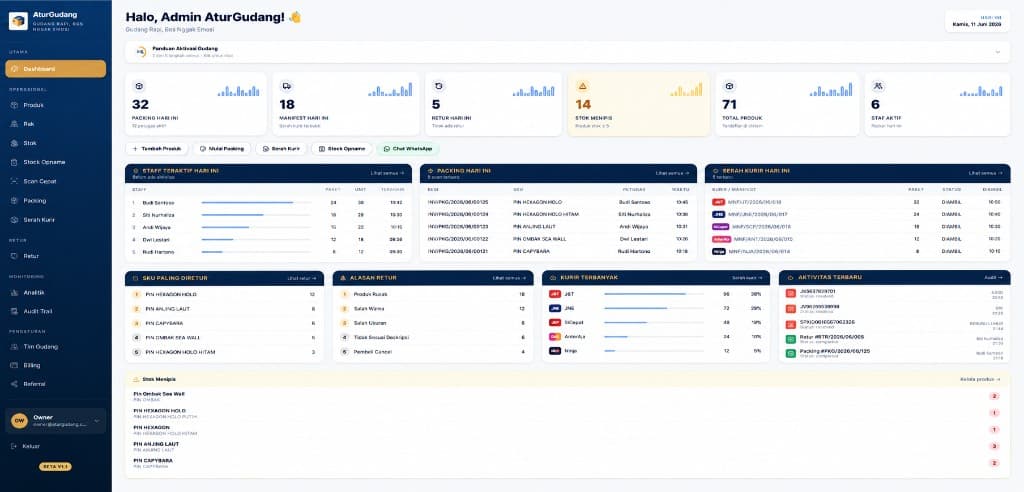The width and height of the screenshot is (1024, 492).
Task: Click the Tambah Produk button
Action: click(x=157, y=149)
